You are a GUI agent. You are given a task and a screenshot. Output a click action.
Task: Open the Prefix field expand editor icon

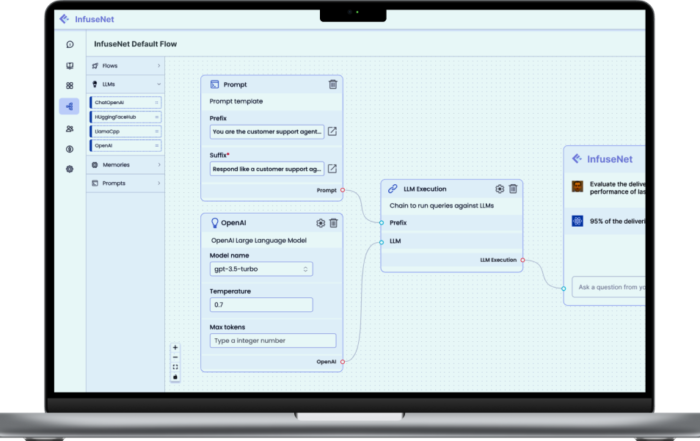click(332, 131)
